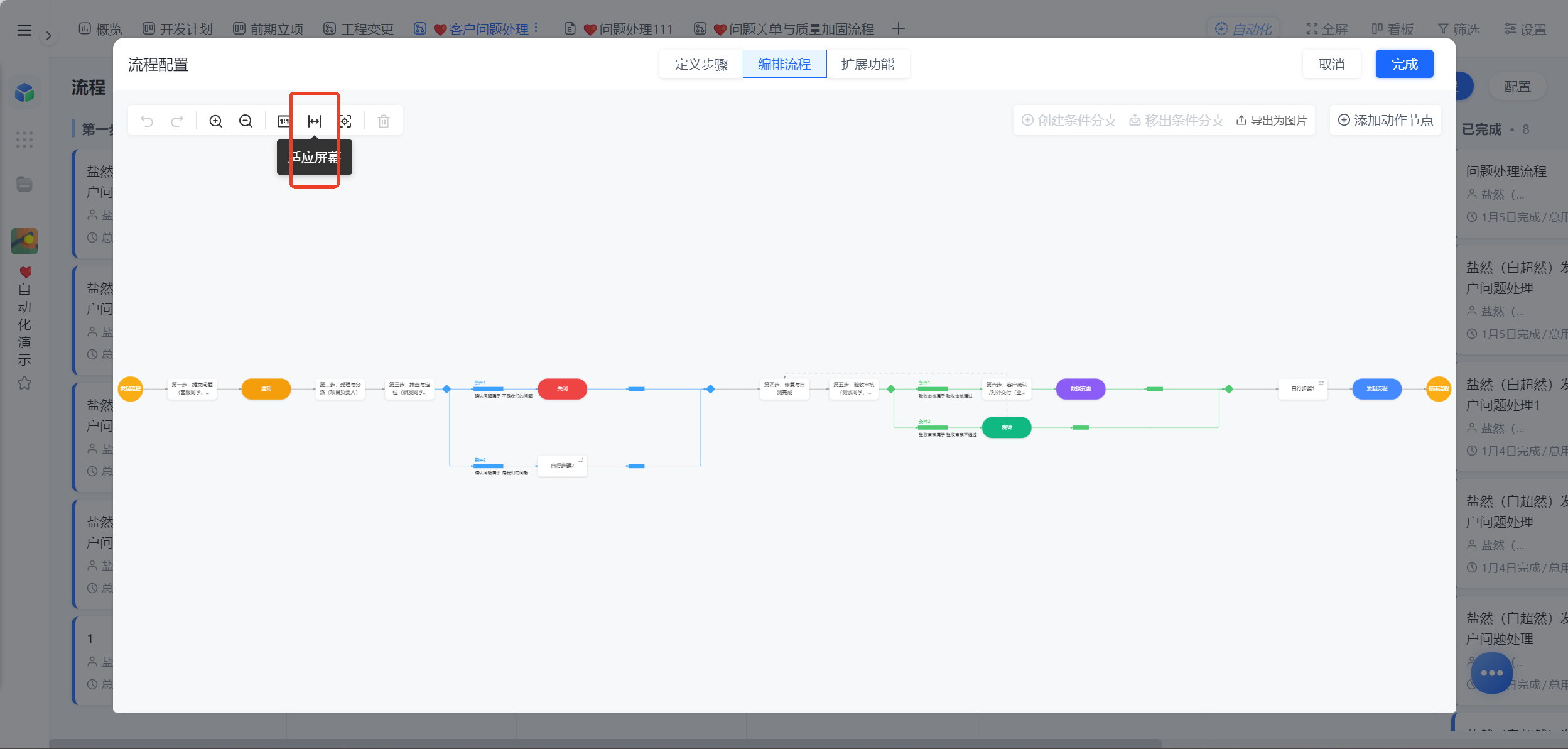Click the blue 条件1 bar before 关闭
The height and width of the screenshot is (749, 1568).
tap(489, 389)
